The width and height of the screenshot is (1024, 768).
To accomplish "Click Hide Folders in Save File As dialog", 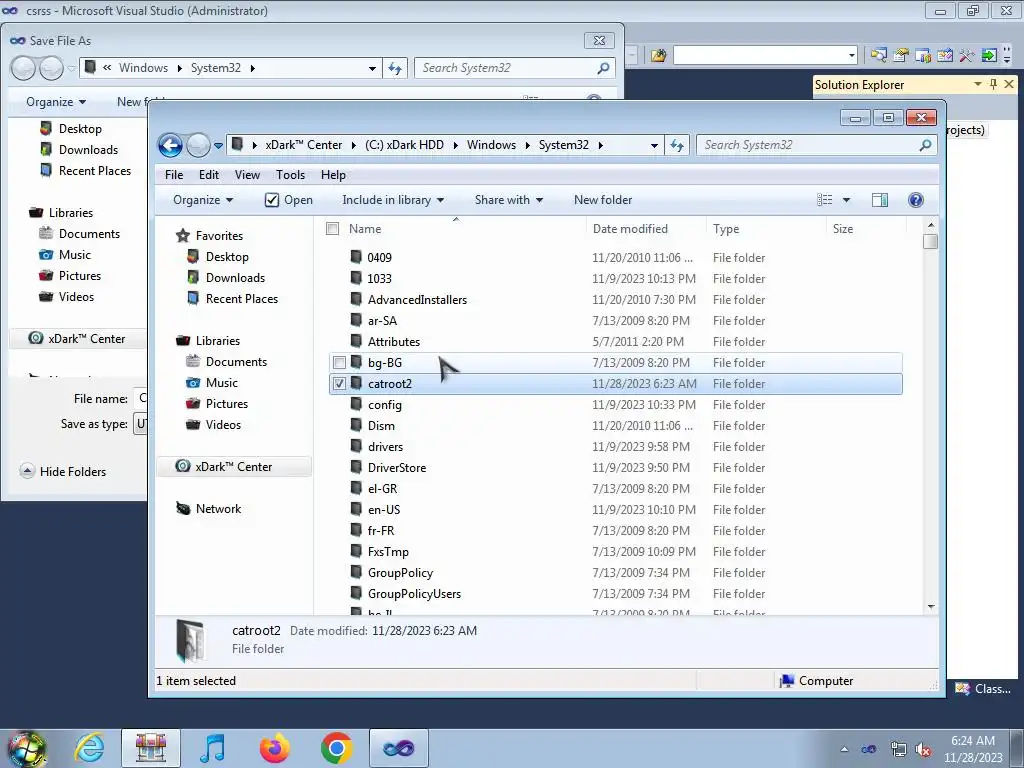I will click(63, 472).
